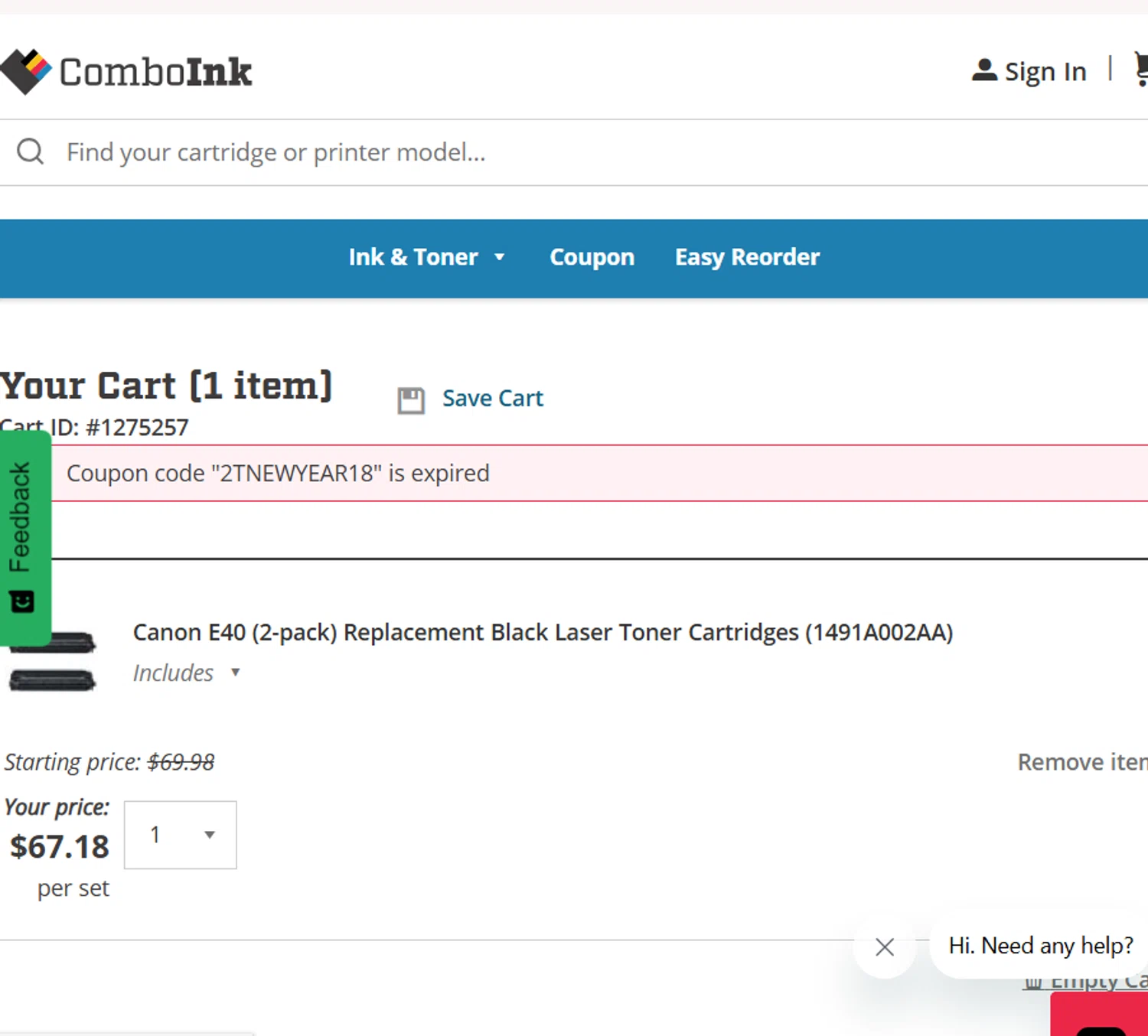
Task: Click the 'per set' label
Action: pyautogui.click(x=73, y=889)
